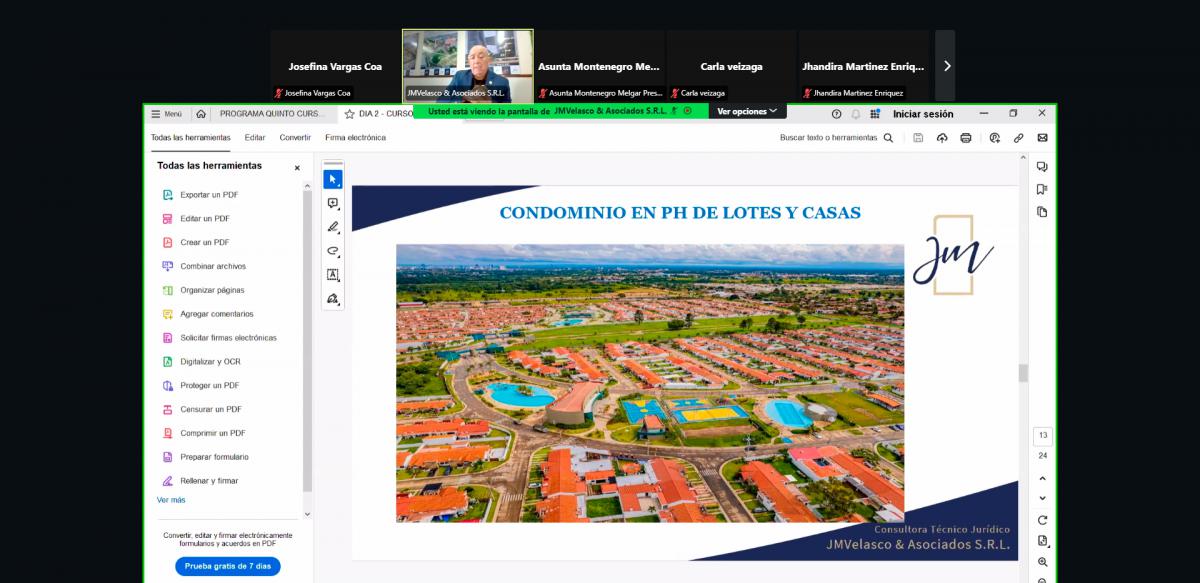Viewport: 1200px width, 583px height.
Task: Star the DIA 2 document tab
Action: 350,114
